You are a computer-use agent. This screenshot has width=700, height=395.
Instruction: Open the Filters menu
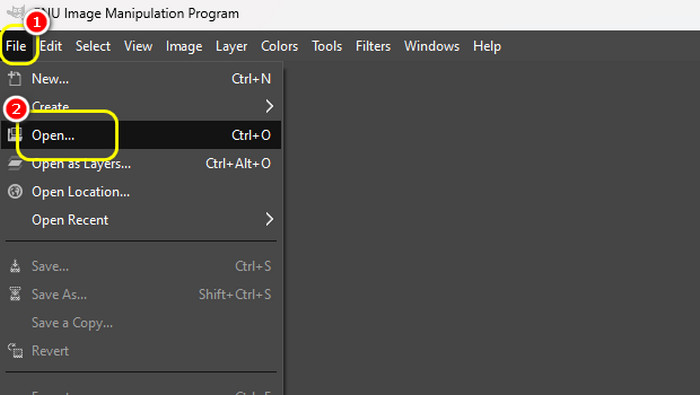point(373,46)
